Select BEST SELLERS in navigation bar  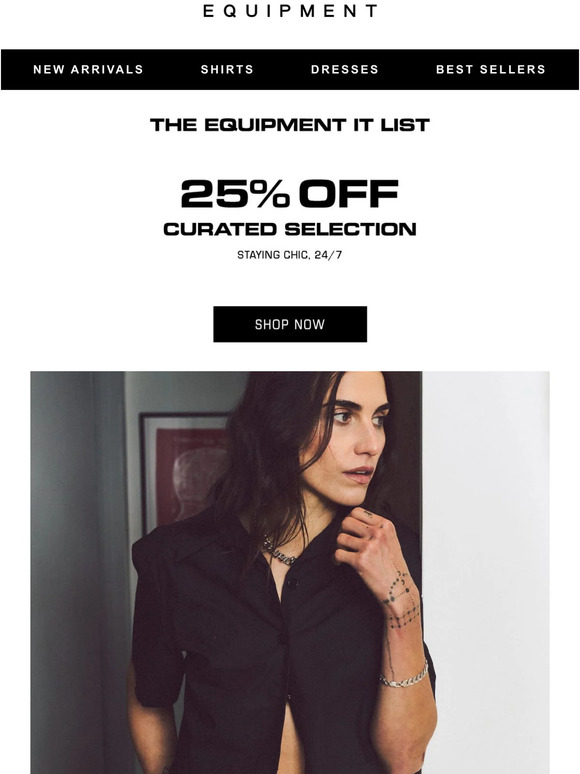click(491, 70)
